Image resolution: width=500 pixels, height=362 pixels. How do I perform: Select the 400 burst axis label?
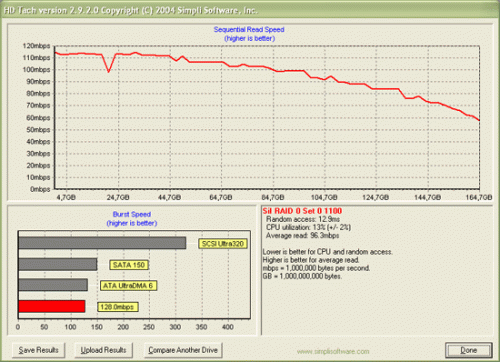[x=228, y=327]
